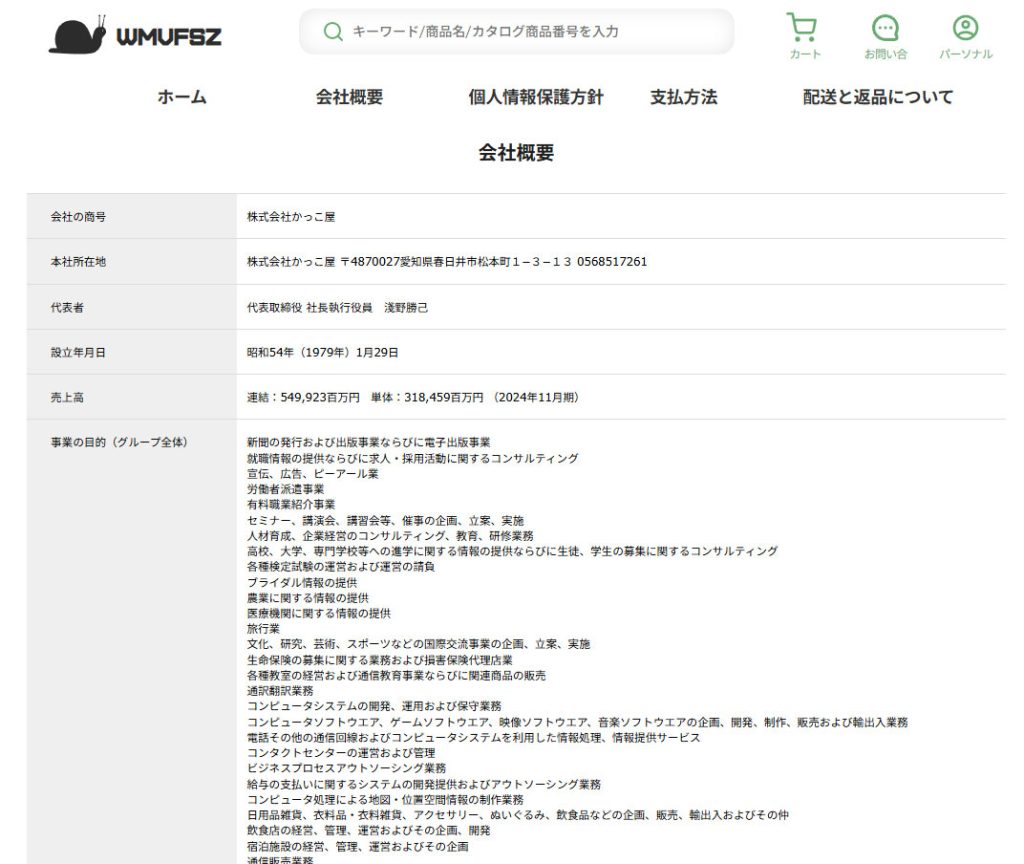
Task: Click the magnifier search icon
Action: (x=333, y=32)
